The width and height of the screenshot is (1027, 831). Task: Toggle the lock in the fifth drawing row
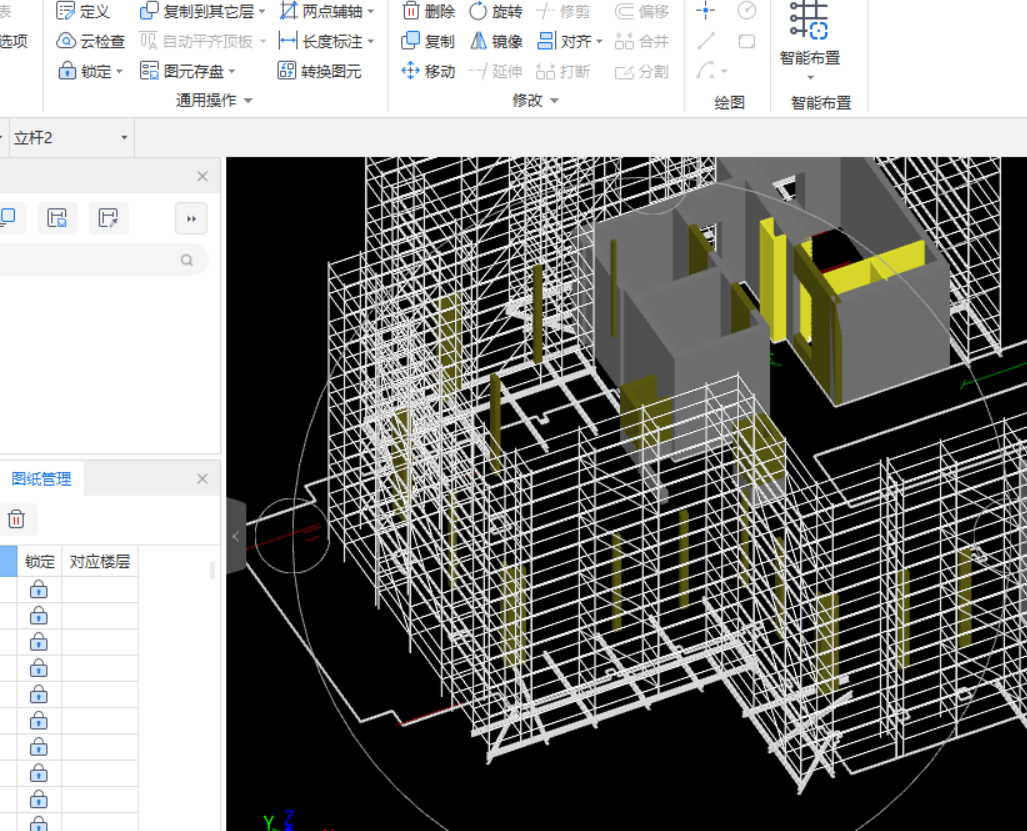click(39, 694)
